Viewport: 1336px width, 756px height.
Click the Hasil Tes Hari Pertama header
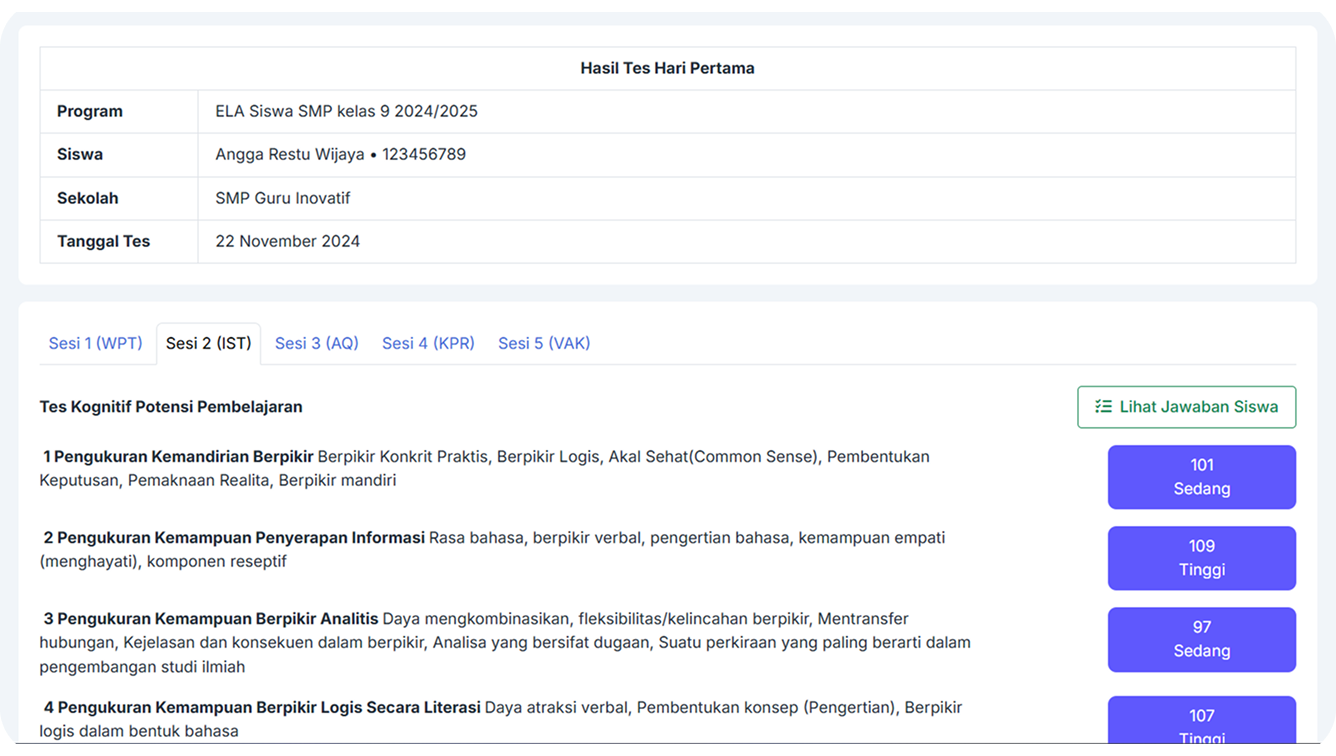(x=667, y=68)
